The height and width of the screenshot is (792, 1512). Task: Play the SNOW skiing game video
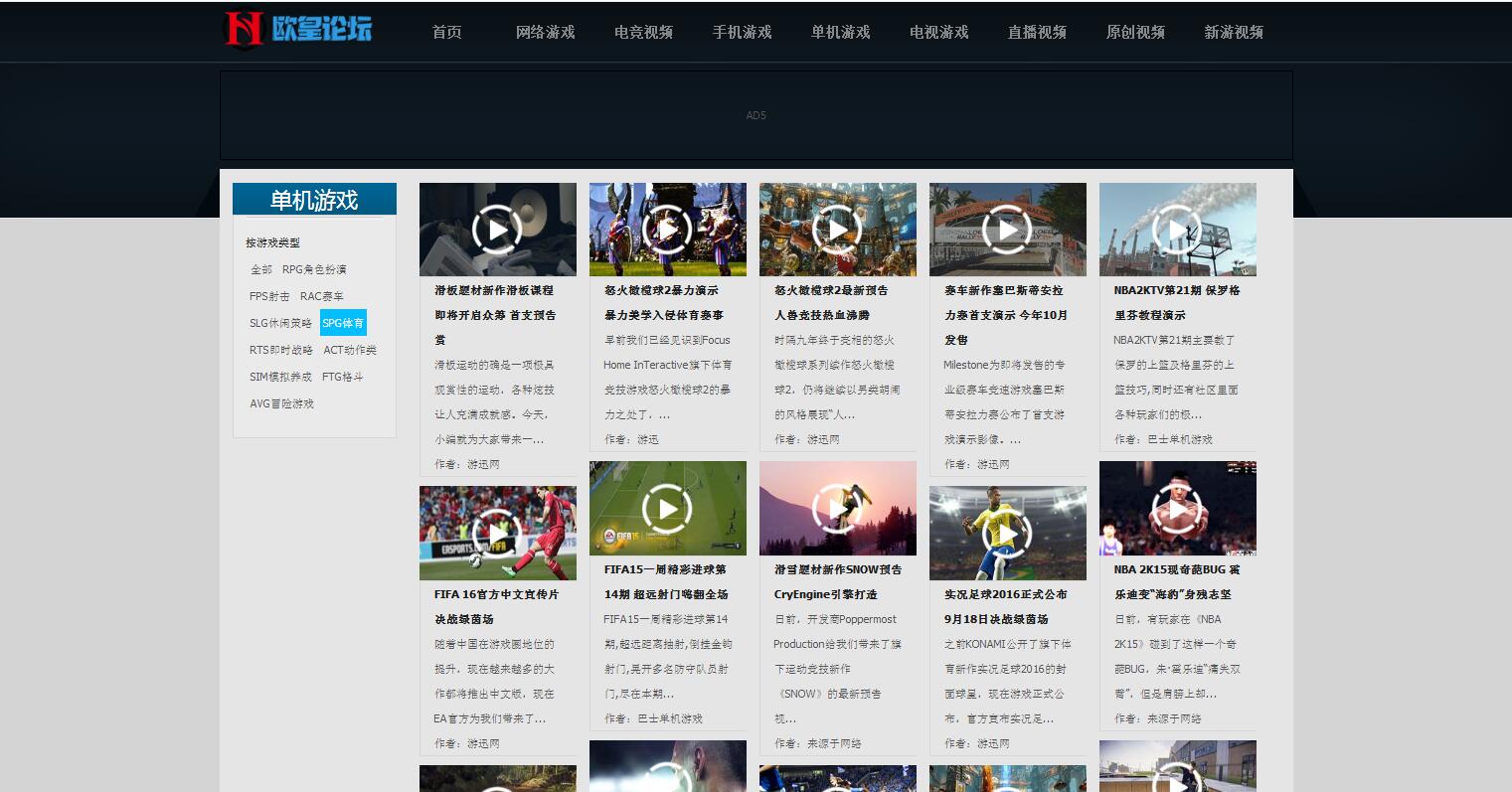tap(837, 509)
